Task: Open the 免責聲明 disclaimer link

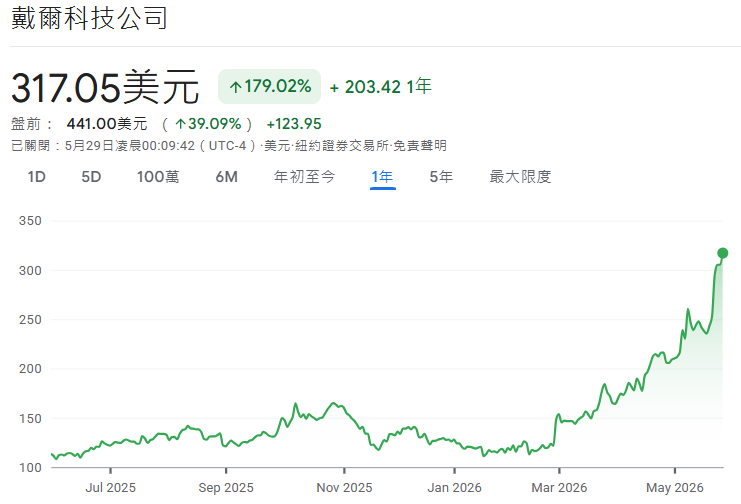Action: click(x=420, y=146)
